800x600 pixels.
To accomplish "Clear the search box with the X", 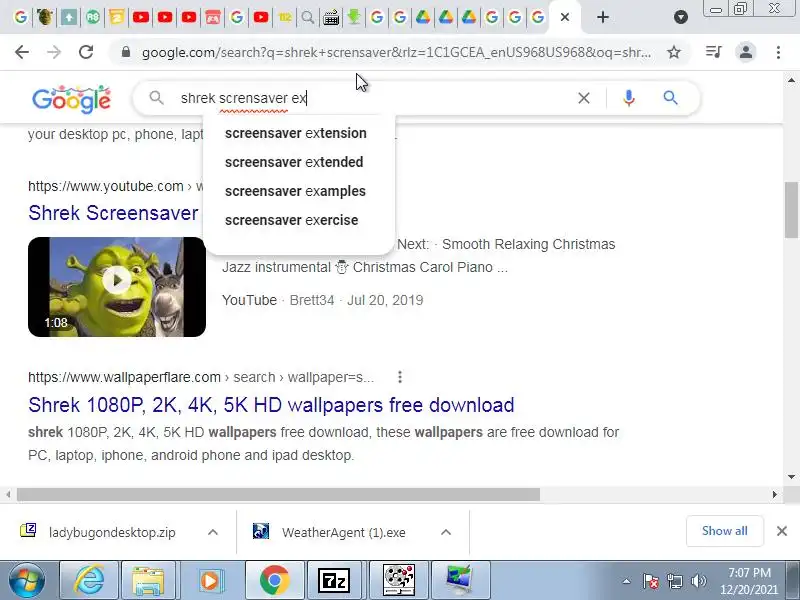I will pyautogui.click(x=584, y=98).
